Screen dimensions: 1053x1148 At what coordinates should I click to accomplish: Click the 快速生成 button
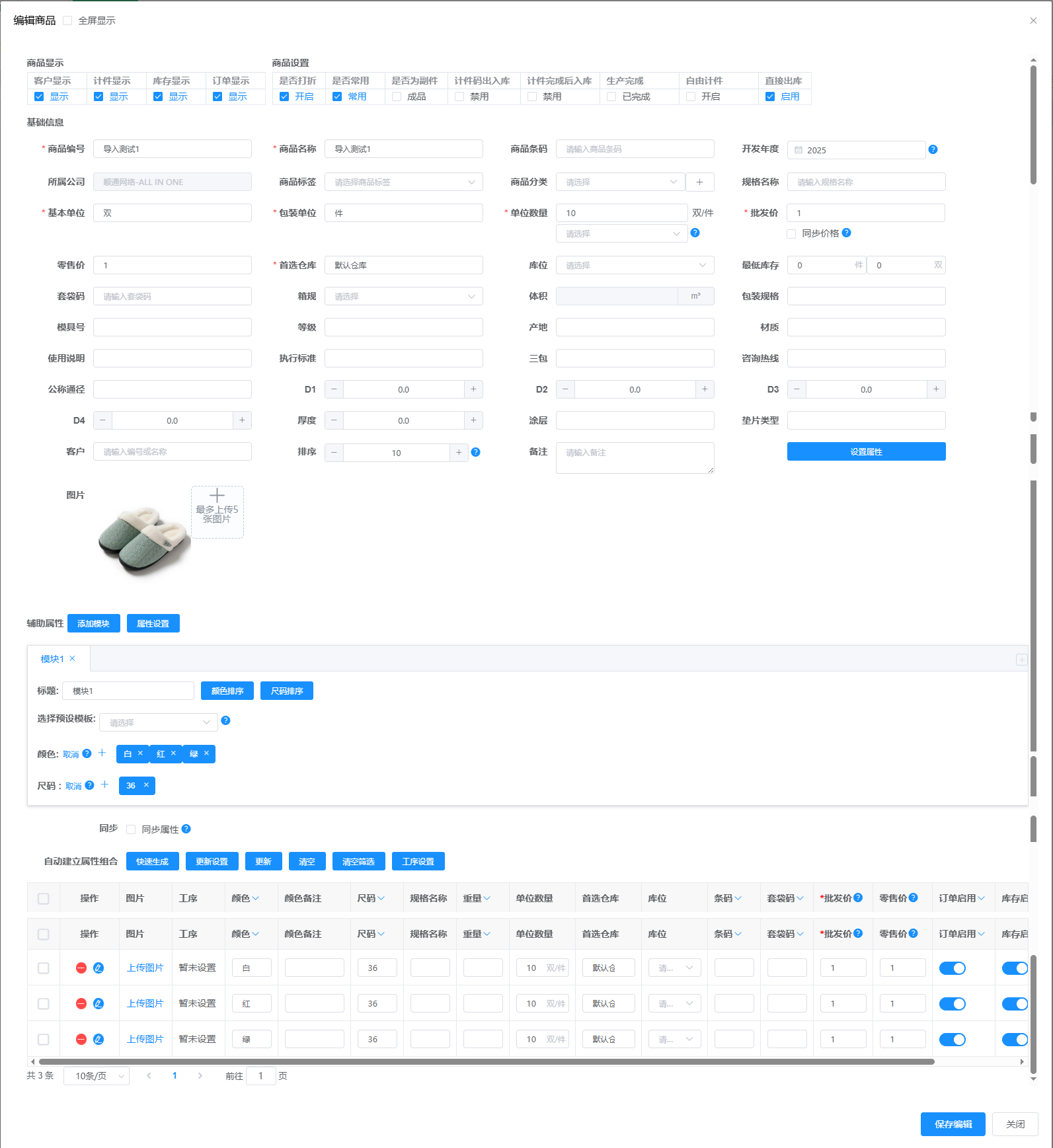[152, 861]
